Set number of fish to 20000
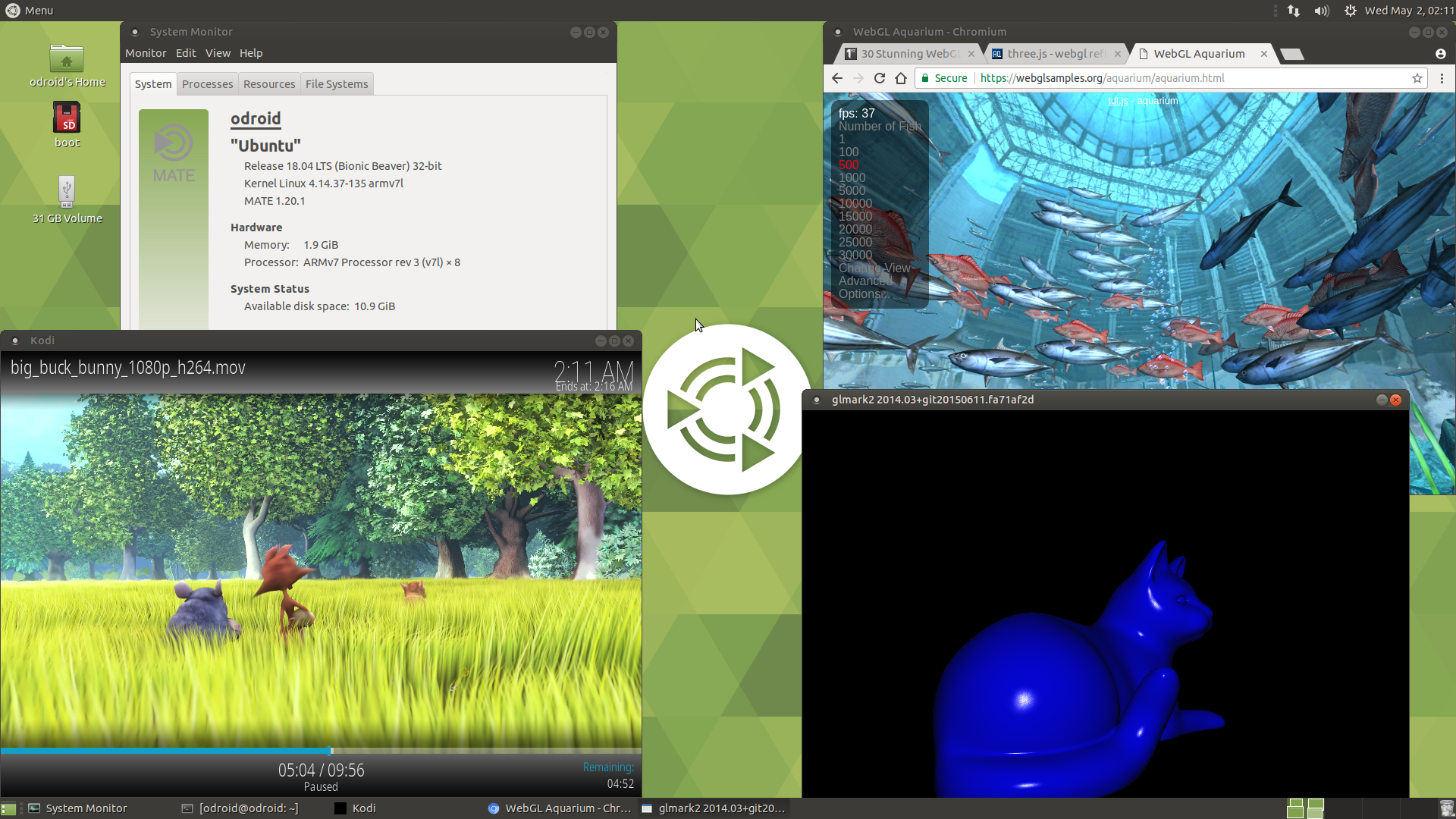The width and height of the screenshot is (1456, 819). click(x=855, y=230)
